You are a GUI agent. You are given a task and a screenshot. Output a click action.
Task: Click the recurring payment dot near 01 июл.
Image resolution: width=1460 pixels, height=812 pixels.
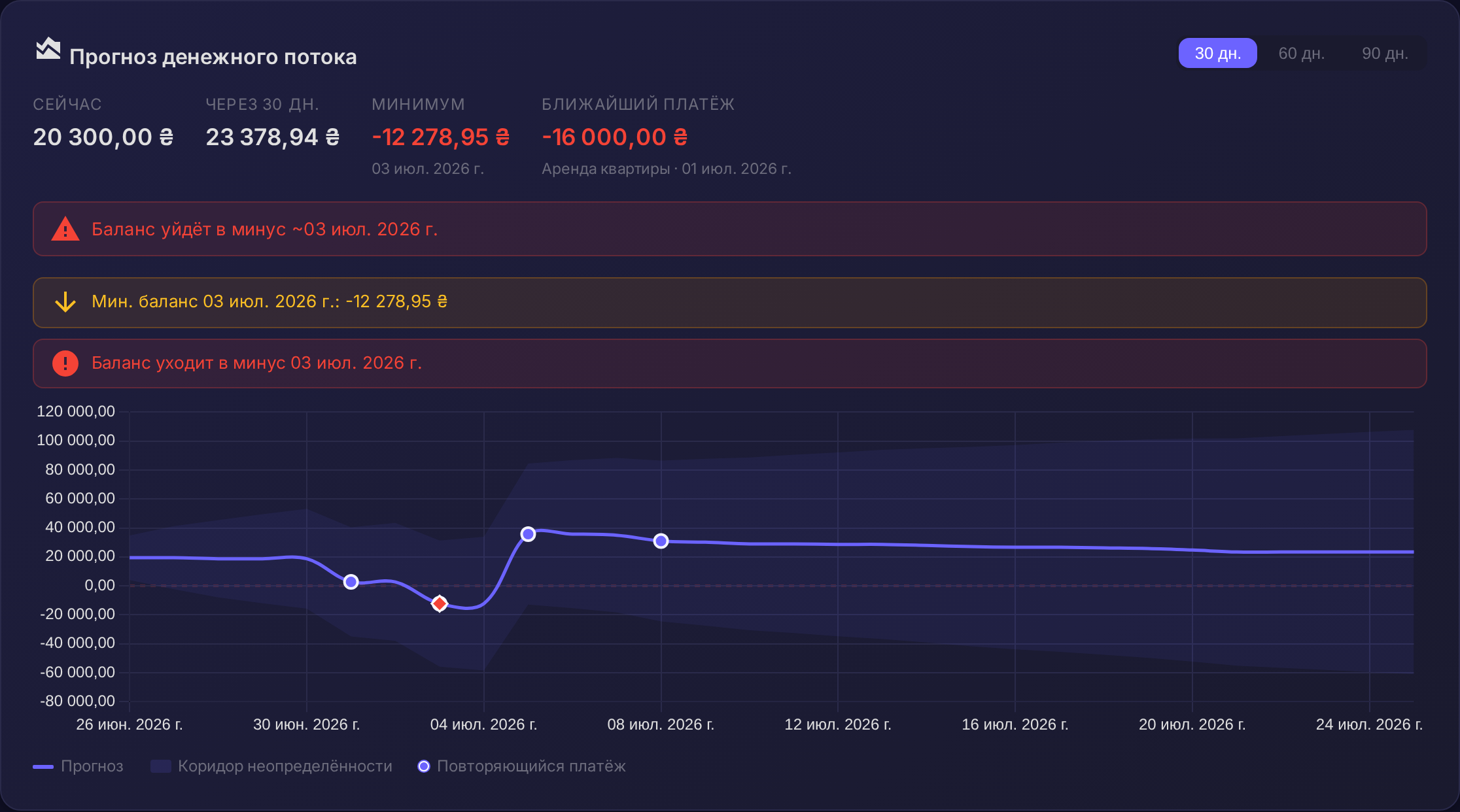[351, 582]
